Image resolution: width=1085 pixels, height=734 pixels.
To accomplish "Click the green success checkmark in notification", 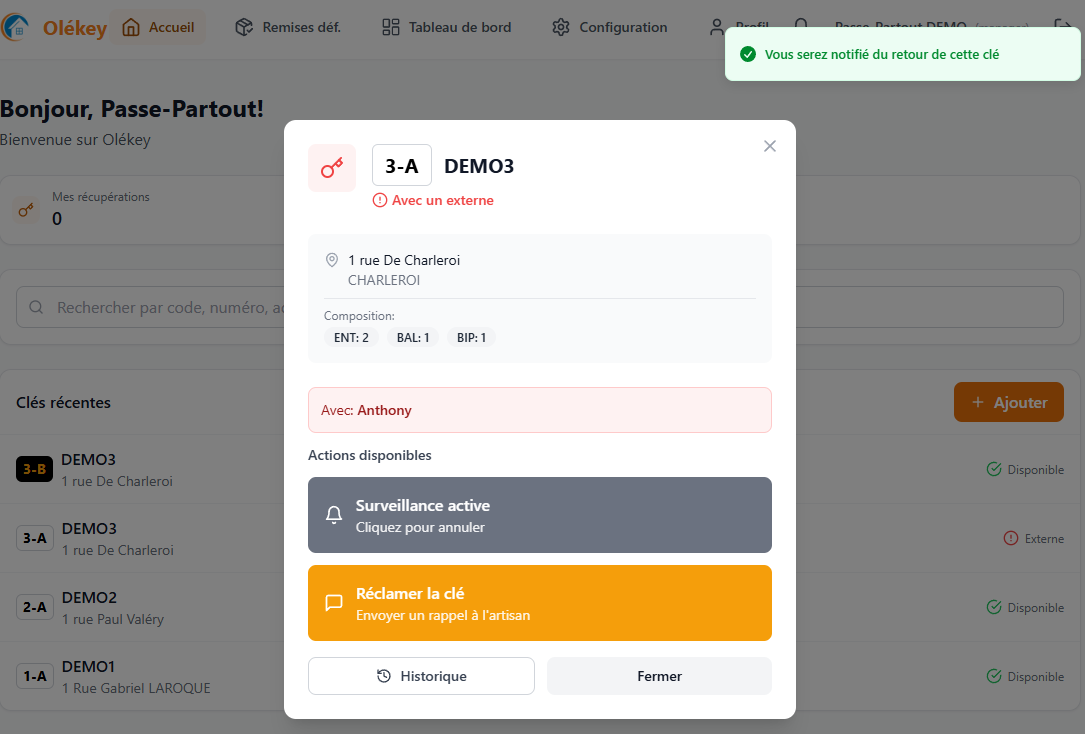I will click(x=747, y=55).
